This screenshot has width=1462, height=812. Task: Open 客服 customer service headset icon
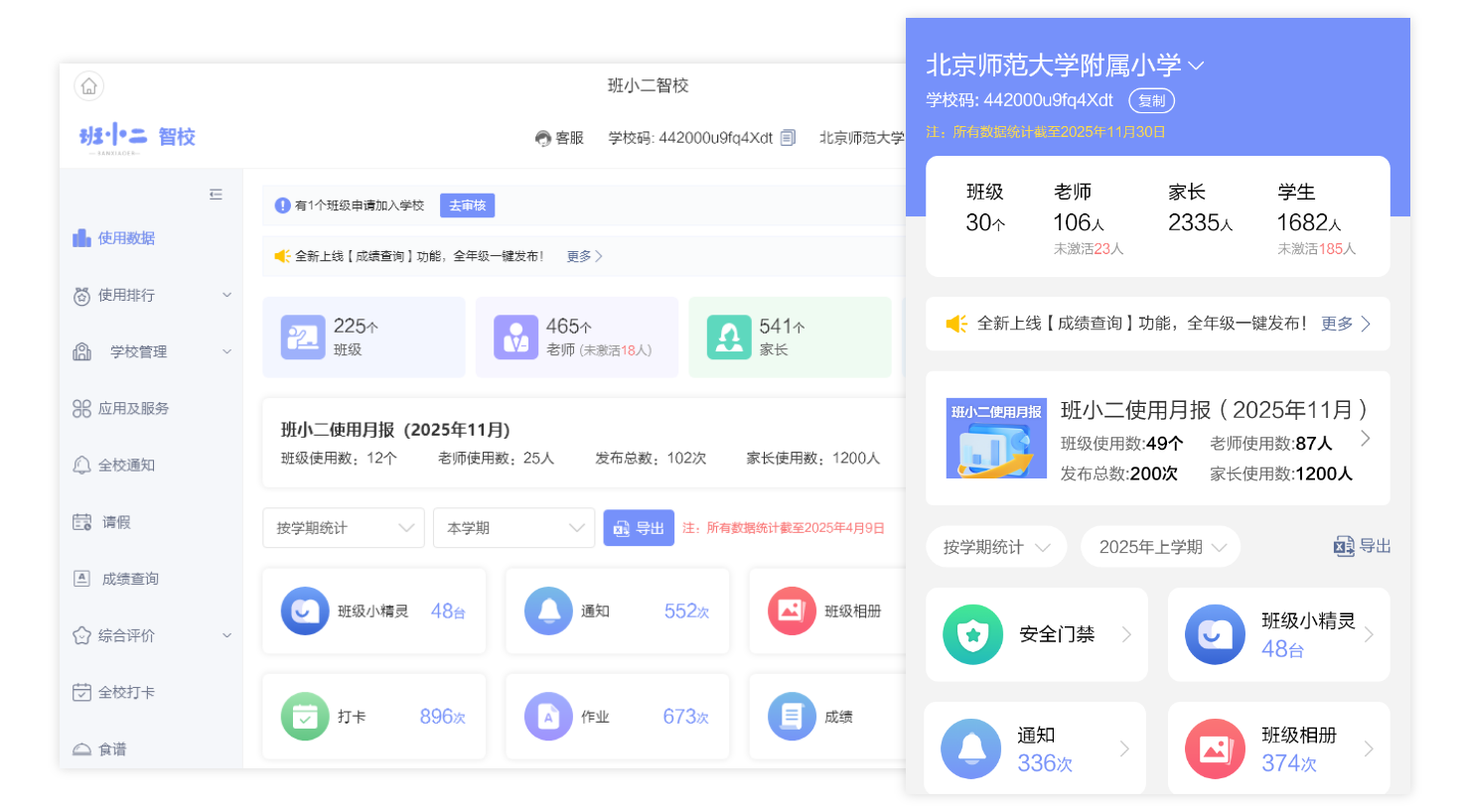543,139
